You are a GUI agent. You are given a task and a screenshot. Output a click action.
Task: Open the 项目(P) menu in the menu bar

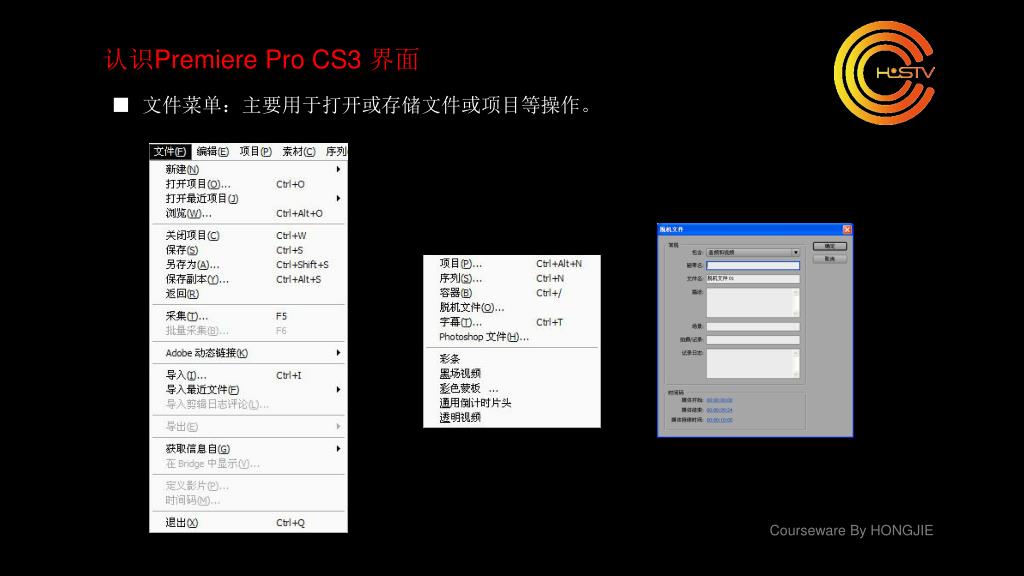tap(255, 152)
